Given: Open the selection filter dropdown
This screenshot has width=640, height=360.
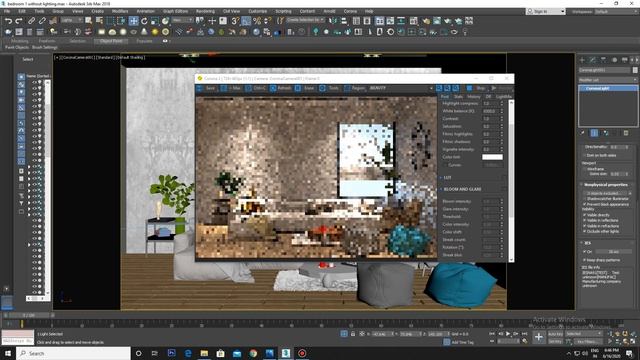Looking at the screenshot, I should [72, 20].
